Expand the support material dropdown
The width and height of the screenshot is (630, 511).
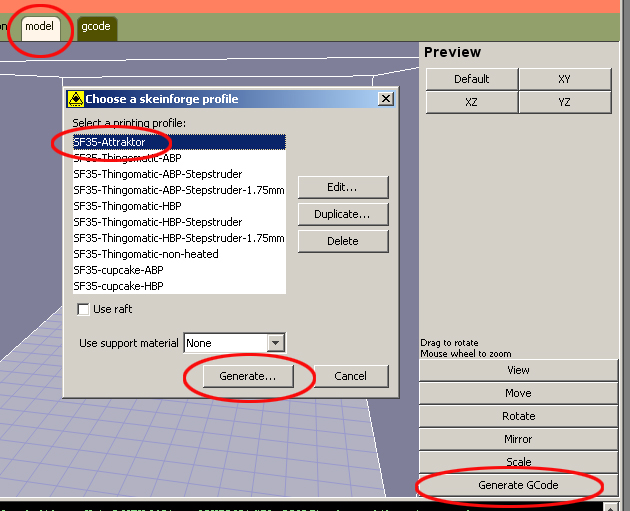[x=276, y=343]
